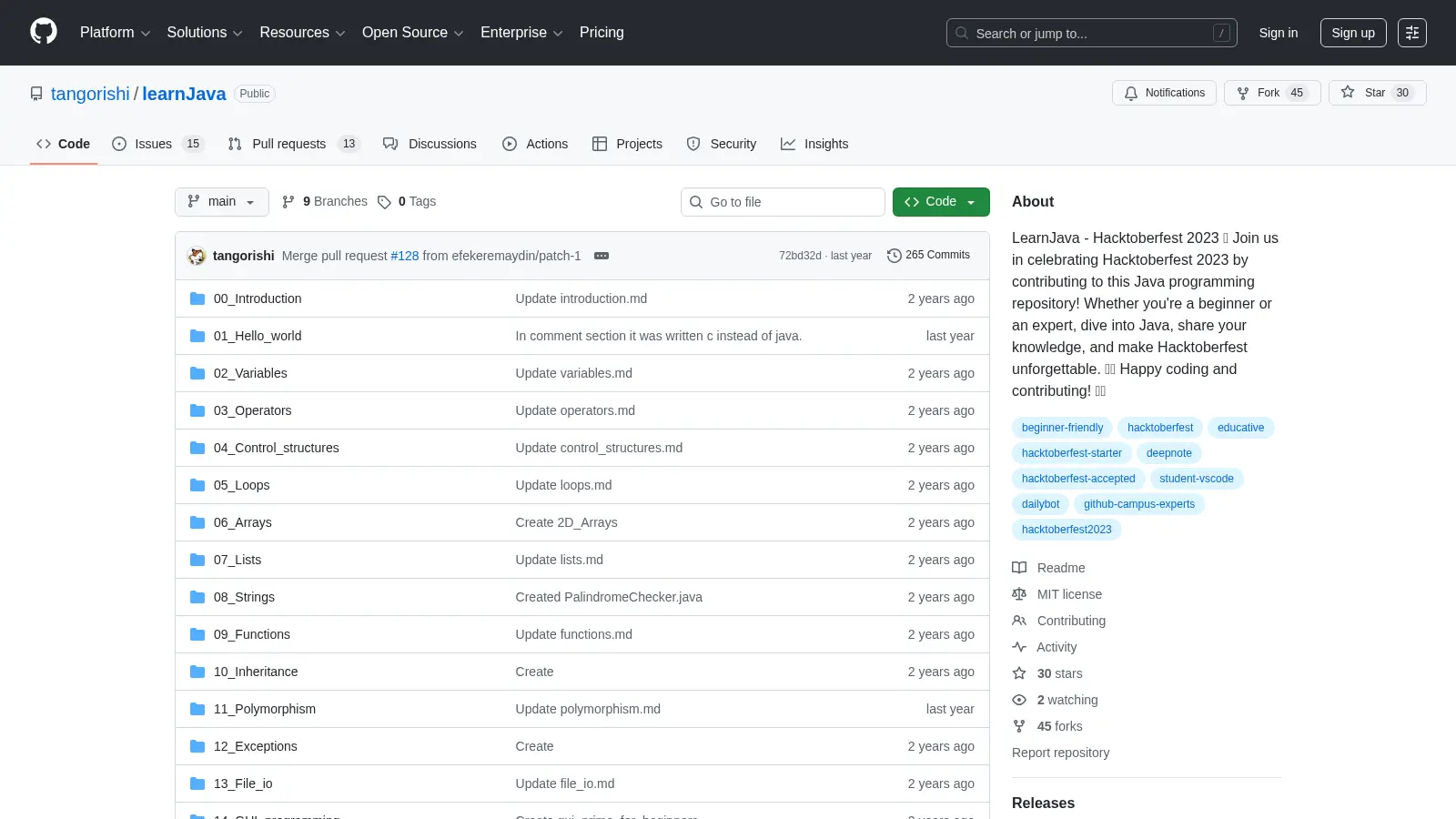
Task: Switch to the Pull requests tab
Action: click(294, 144)
